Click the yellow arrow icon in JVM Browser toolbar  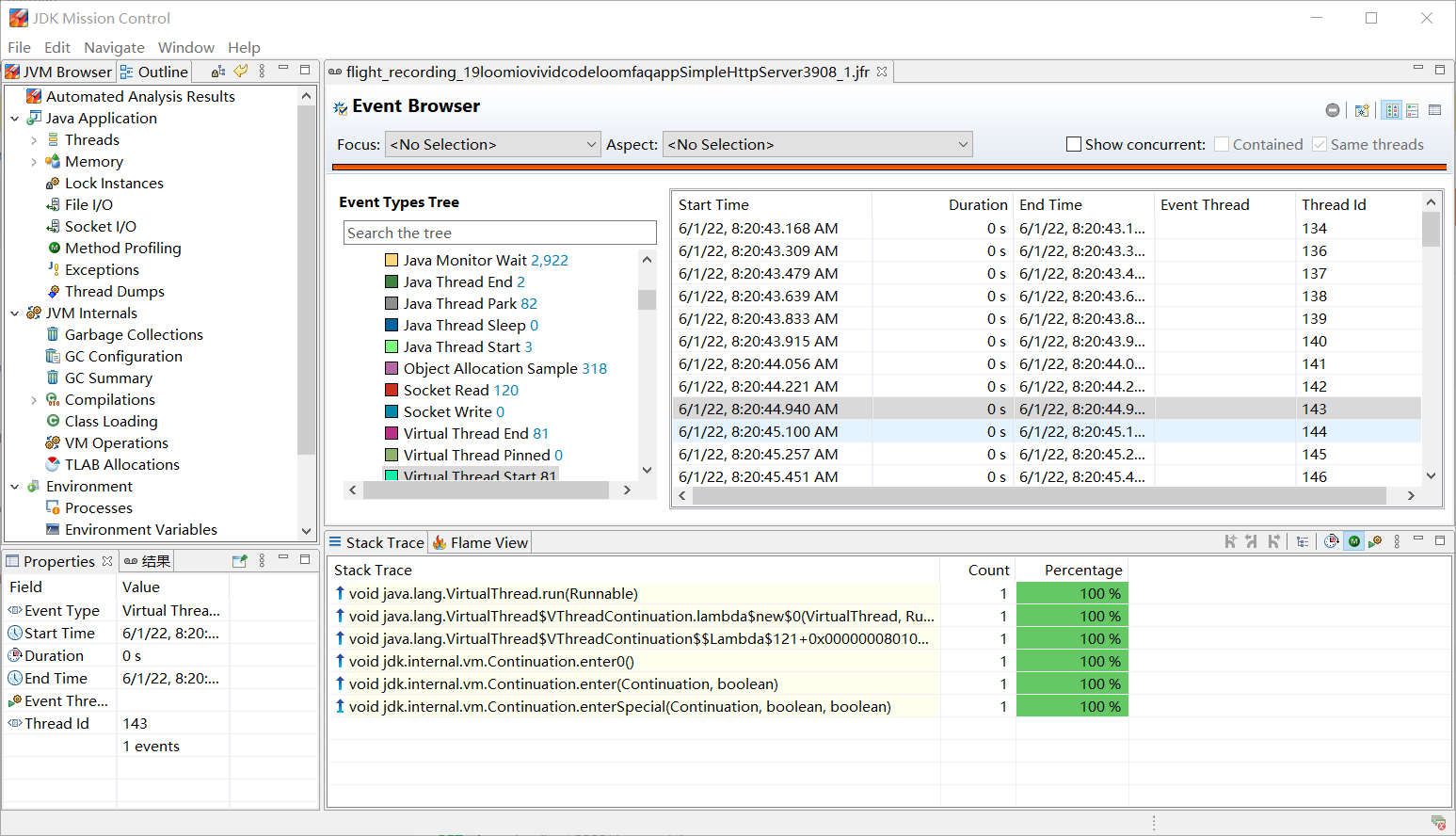click(x=241, y=71)
